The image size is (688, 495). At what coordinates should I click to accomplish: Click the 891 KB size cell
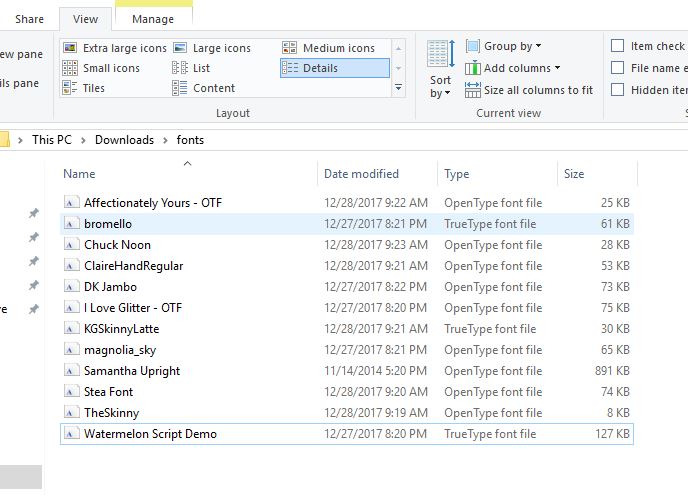[x=612, y=371]
